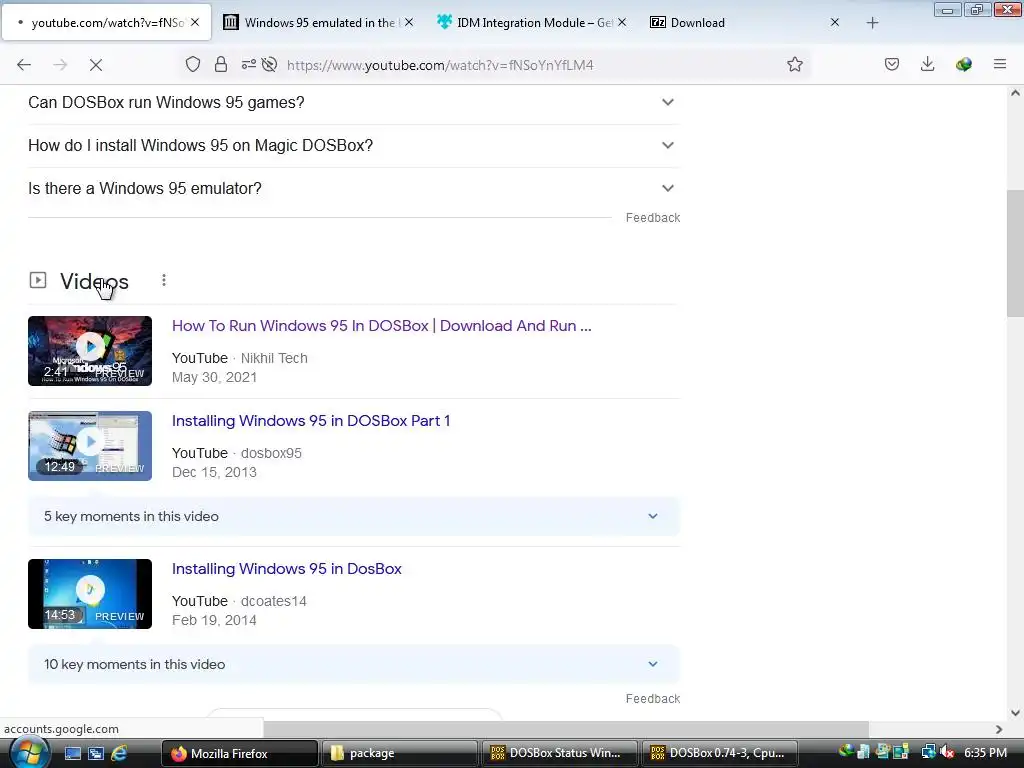Open the Videos section three-dot menu
Image resolution: width=1024 pixels, height=768 pixels.
tap(164, 280)
